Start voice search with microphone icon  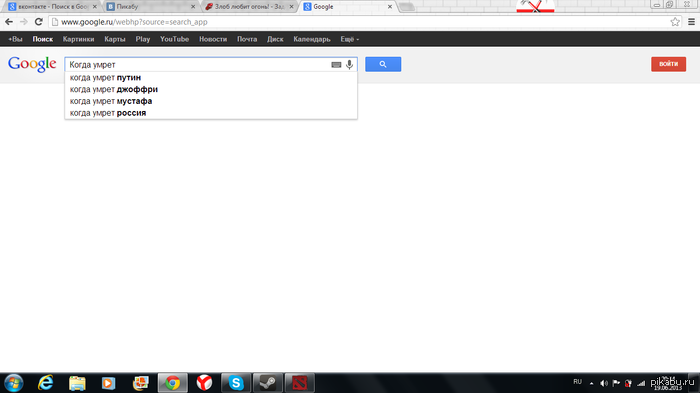[x=350, y=65]
